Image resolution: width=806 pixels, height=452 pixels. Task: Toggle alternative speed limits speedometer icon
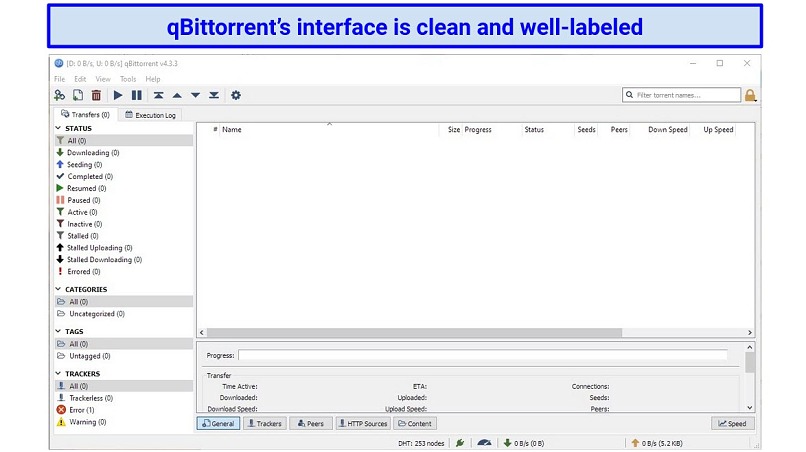pos(484,442)
